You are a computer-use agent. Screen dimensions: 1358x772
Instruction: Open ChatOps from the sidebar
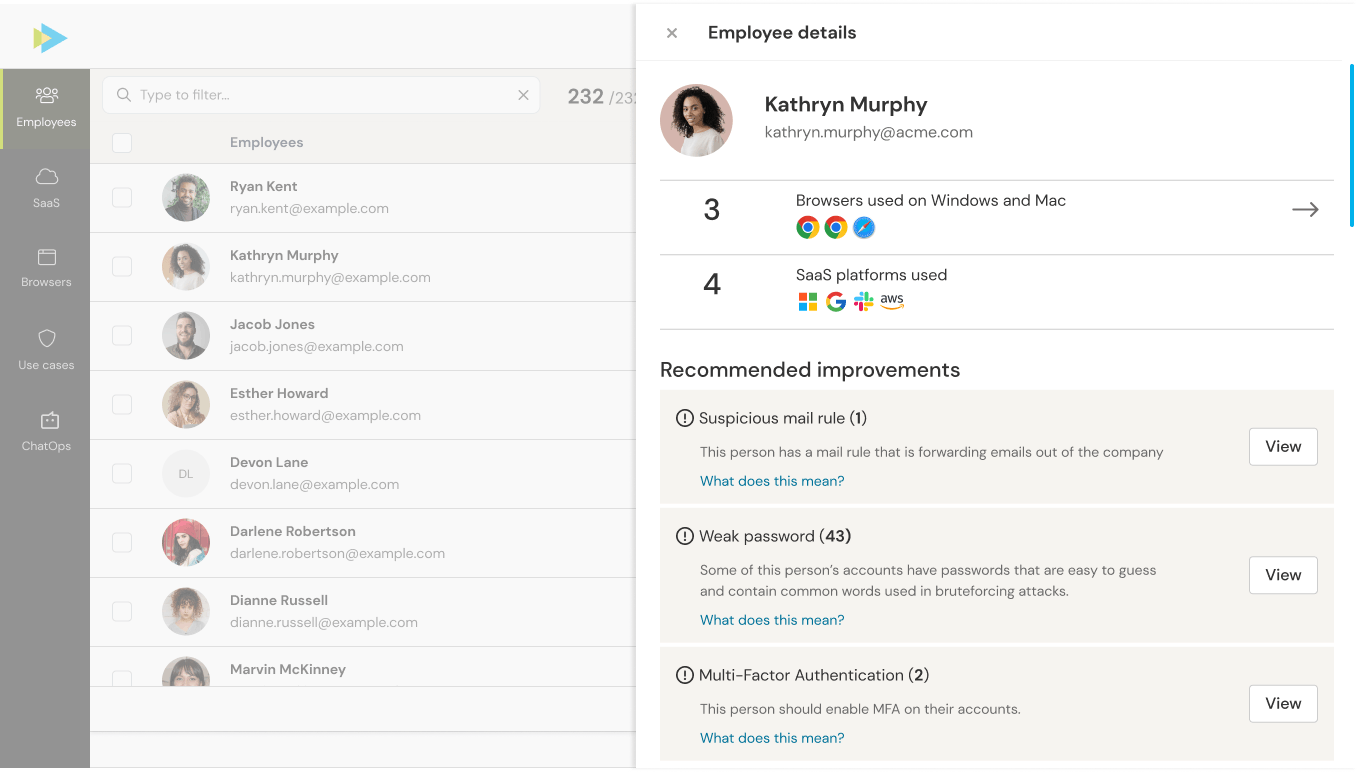[46, 431]
